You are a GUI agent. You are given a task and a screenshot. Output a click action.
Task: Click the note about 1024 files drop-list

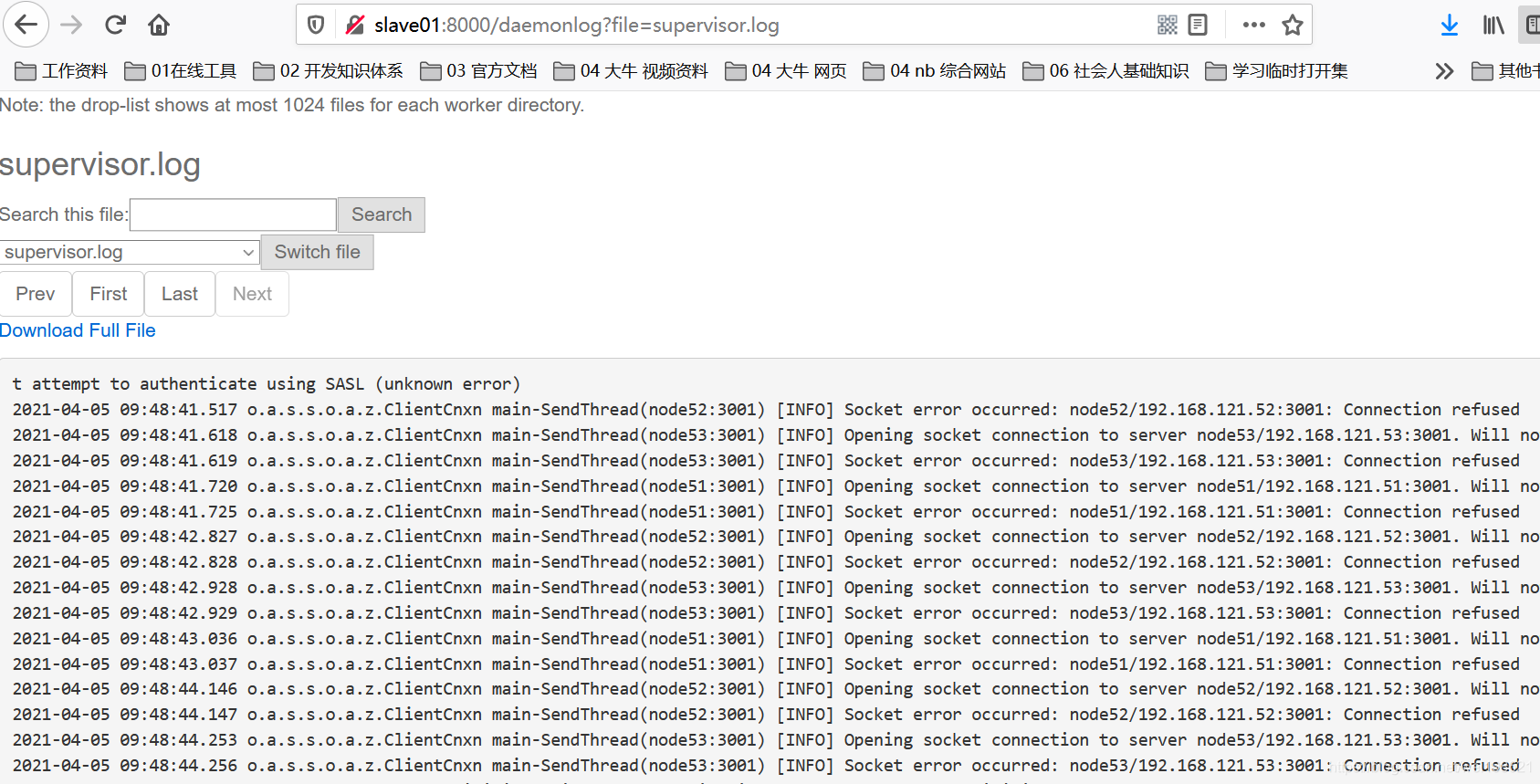292,105
